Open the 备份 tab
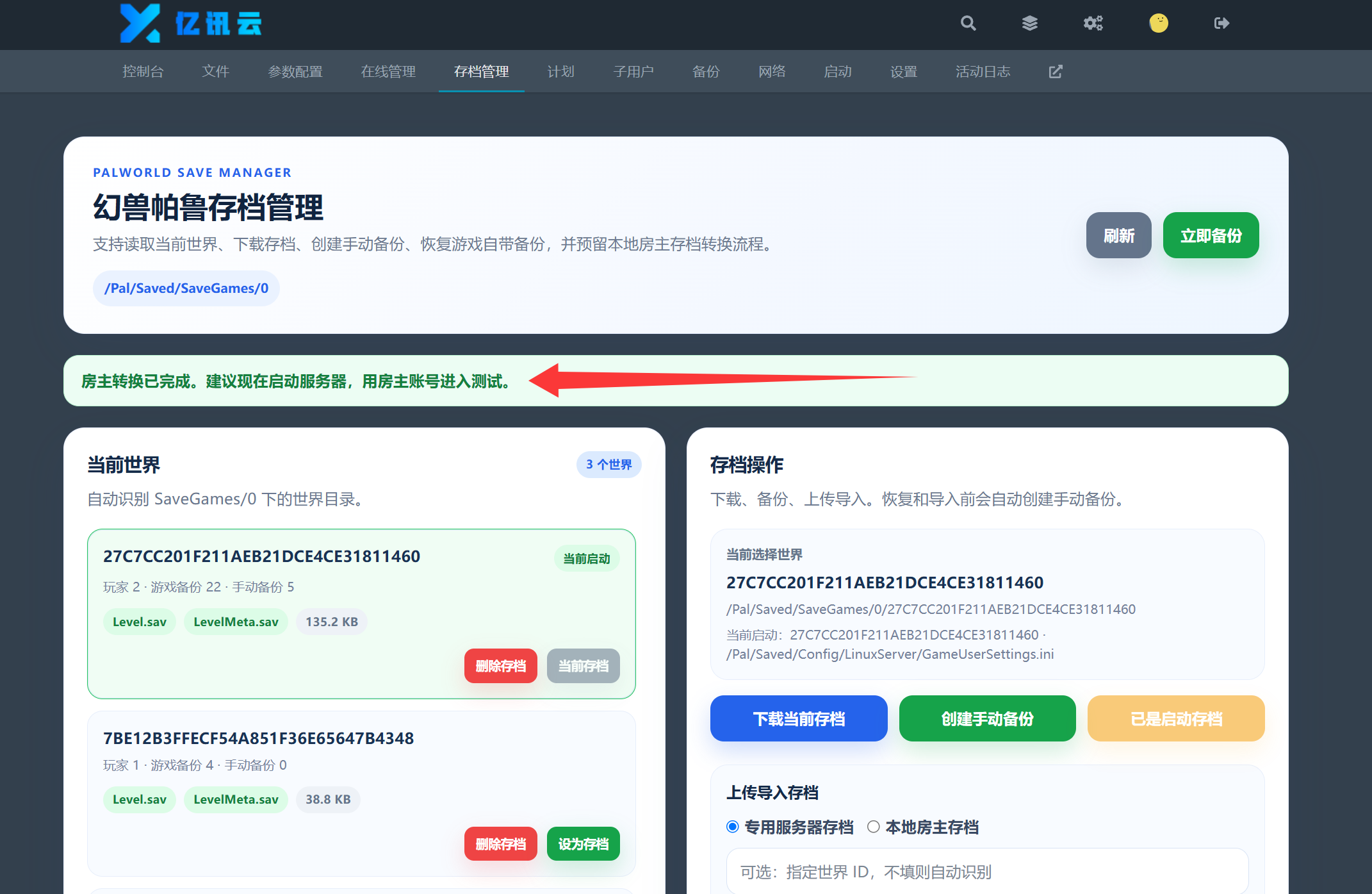Screen dimensions: 1372x894 pos(706,72)
